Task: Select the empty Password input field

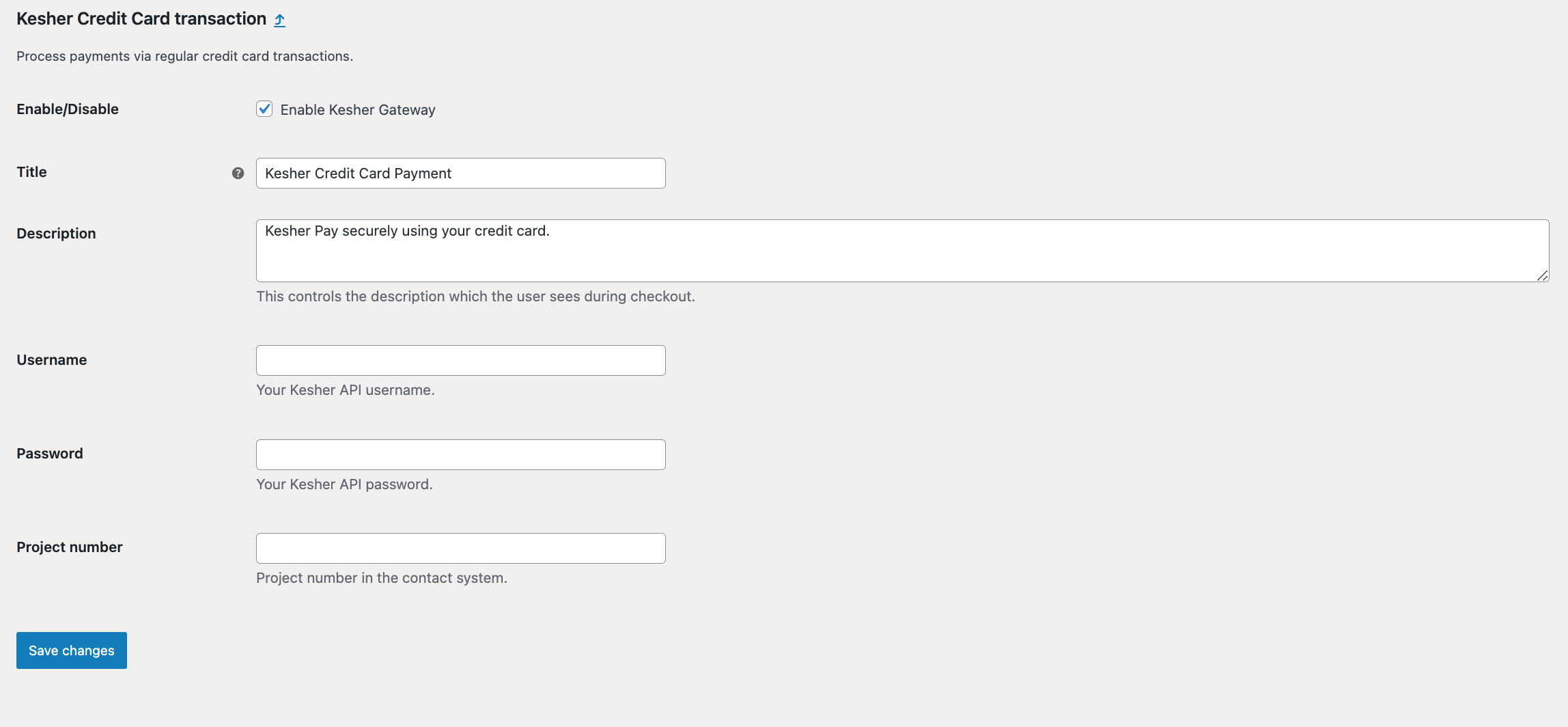Action: (x=460, y=454)
